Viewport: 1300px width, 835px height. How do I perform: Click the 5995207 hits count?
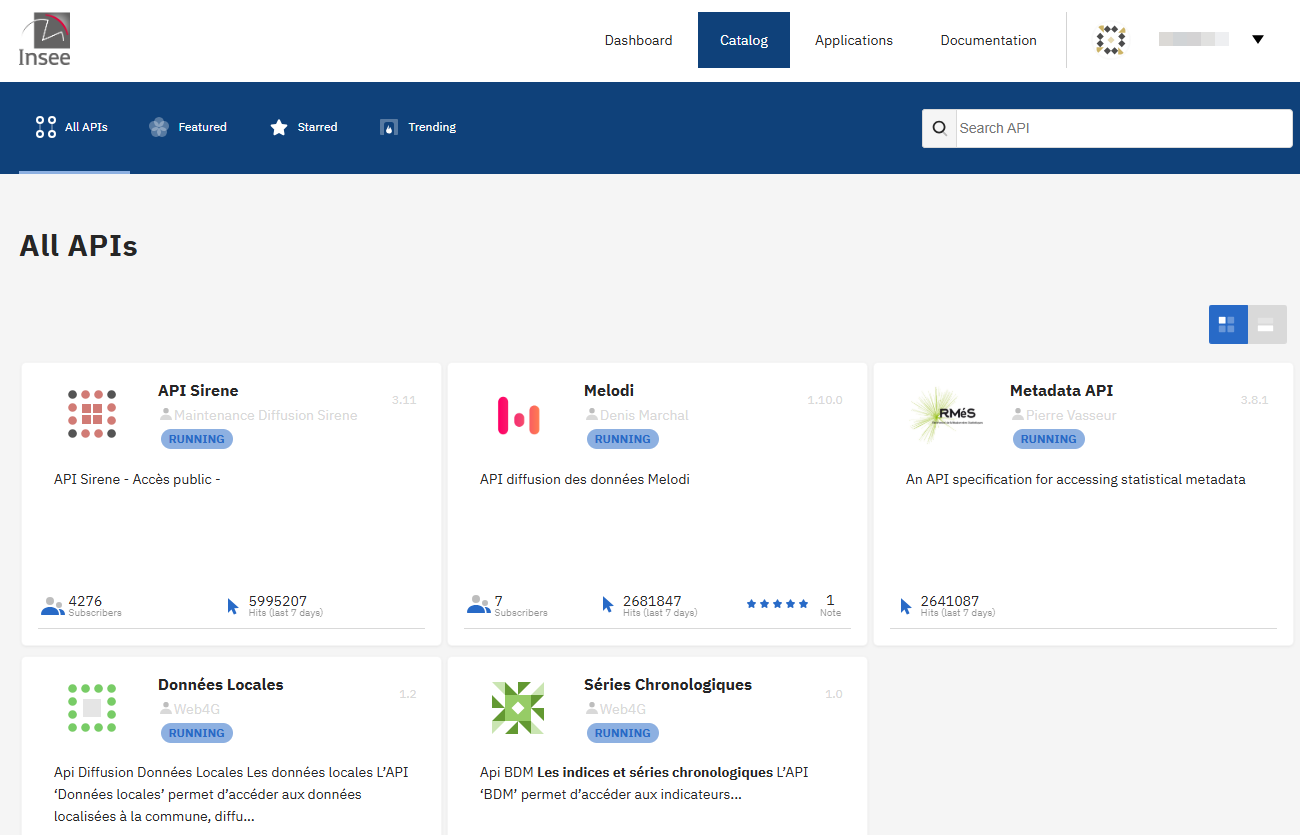pyautogui.click(x=278, y=601)
